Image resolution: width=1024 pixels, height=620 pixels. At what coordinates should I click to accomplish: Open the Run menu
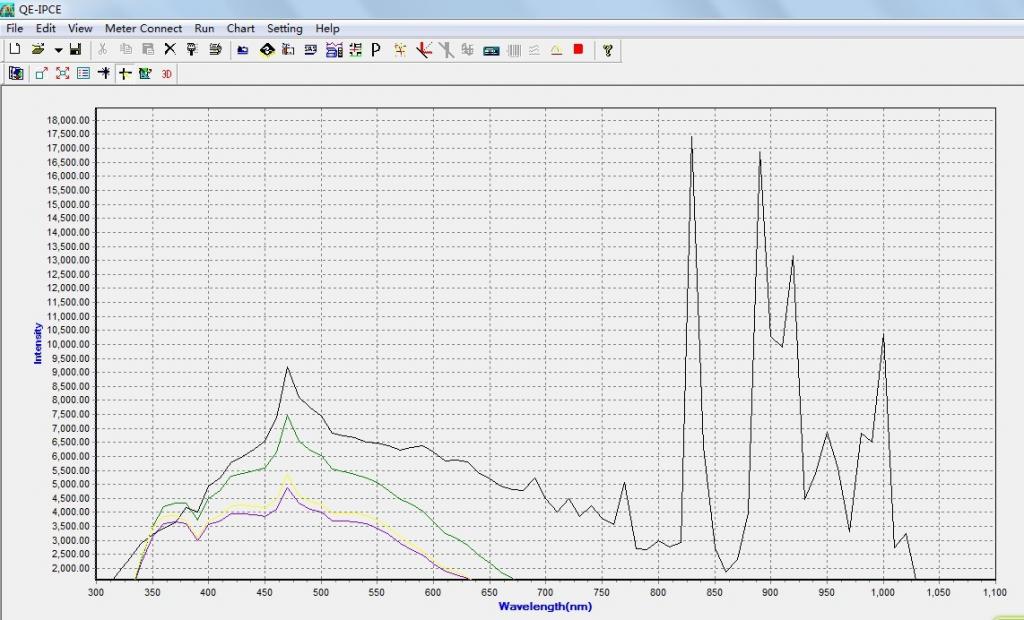[204, 28]
